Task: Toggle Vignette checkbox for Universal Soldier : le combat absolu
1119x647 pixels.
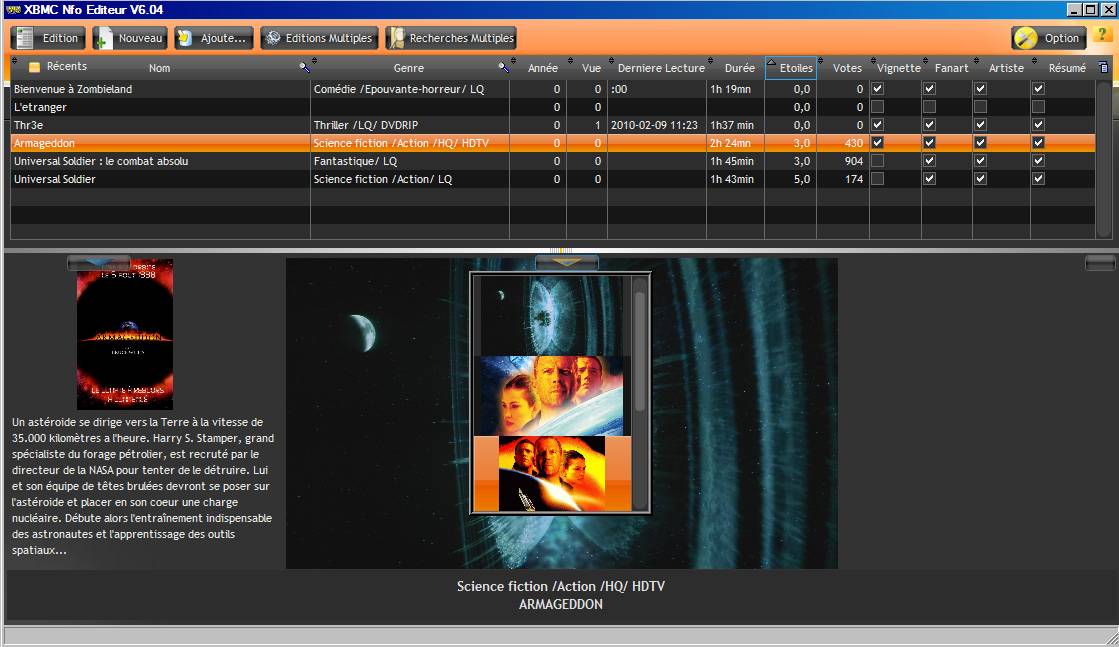Action: click(878, 161)
